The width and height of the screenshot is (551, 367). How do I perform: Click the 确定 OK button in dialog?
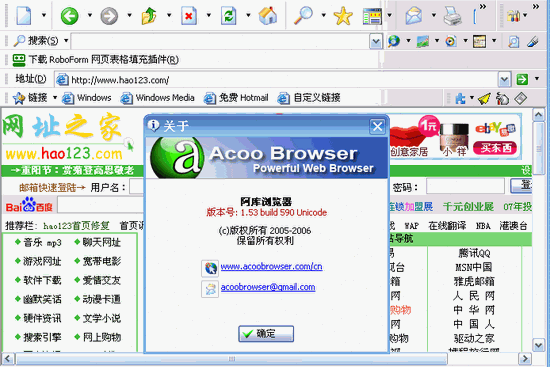266,334
